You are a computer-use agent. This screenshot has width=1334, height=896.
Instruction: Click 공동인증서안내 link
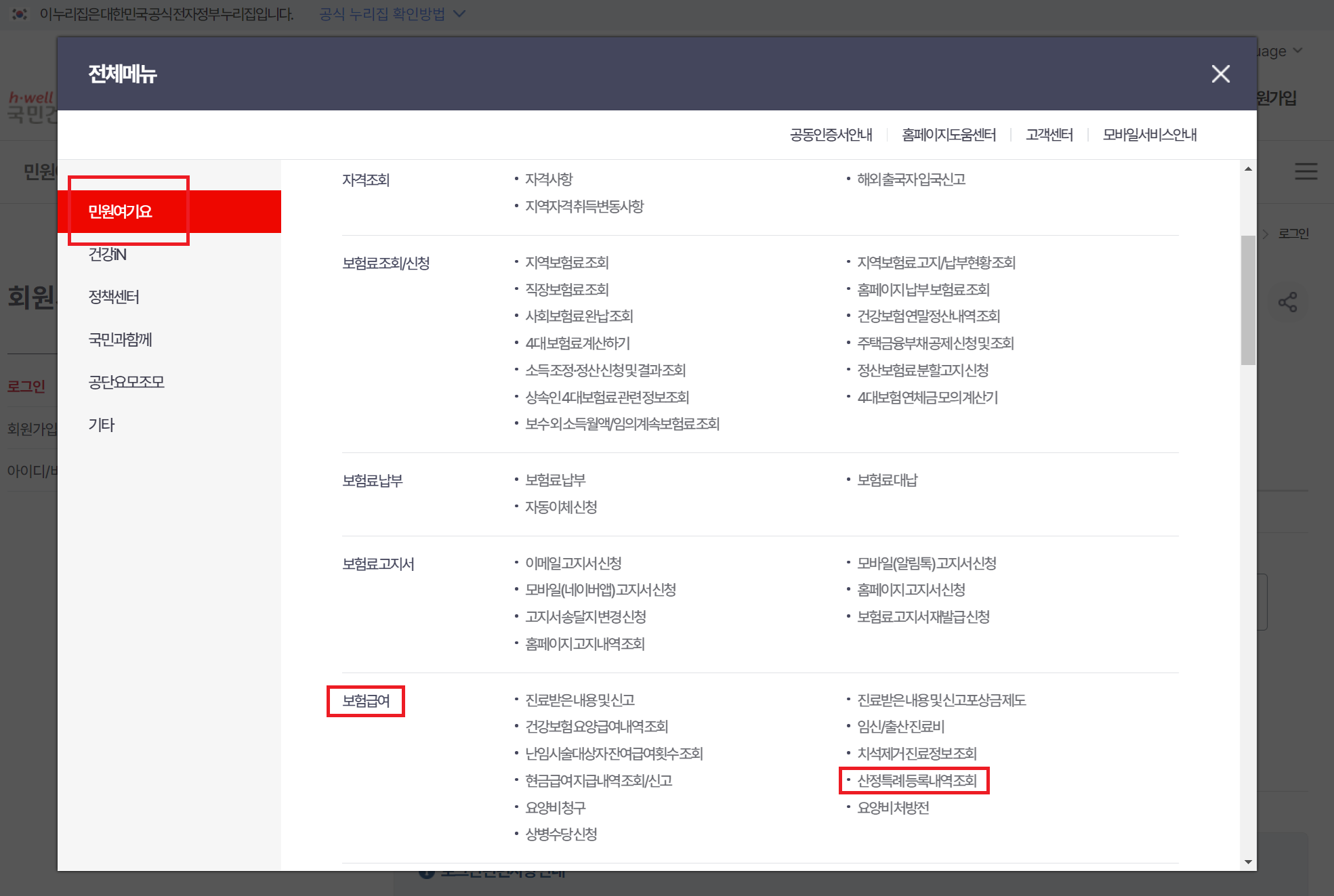click(x=831, y=135)
